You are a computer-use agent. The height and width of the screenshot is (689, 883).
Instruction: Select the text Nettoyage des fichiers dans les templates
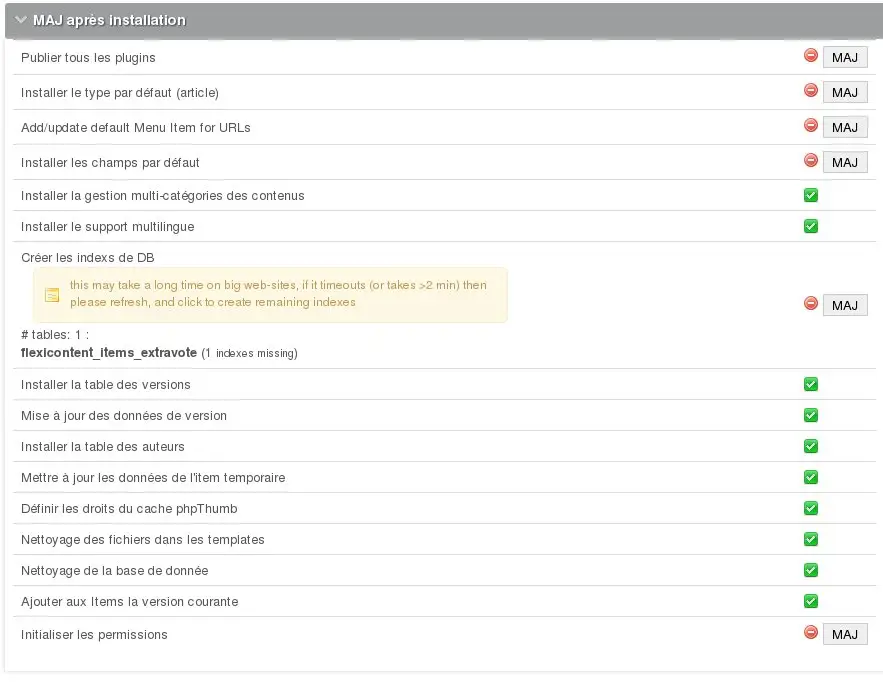(142, 539)
